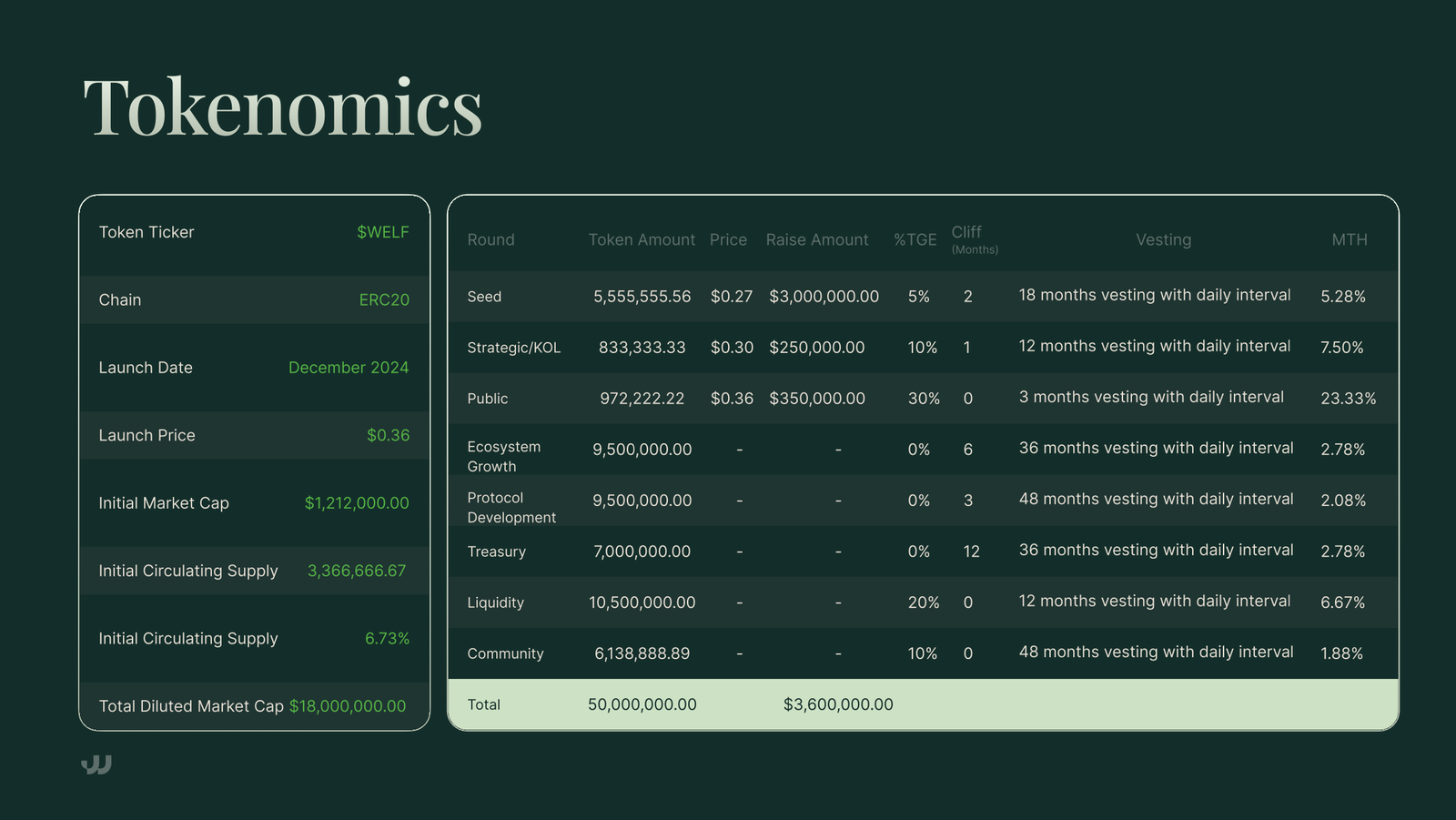Click the MTH column header
Viewport: 1456px width, 820px height.
click(1350, 240)
